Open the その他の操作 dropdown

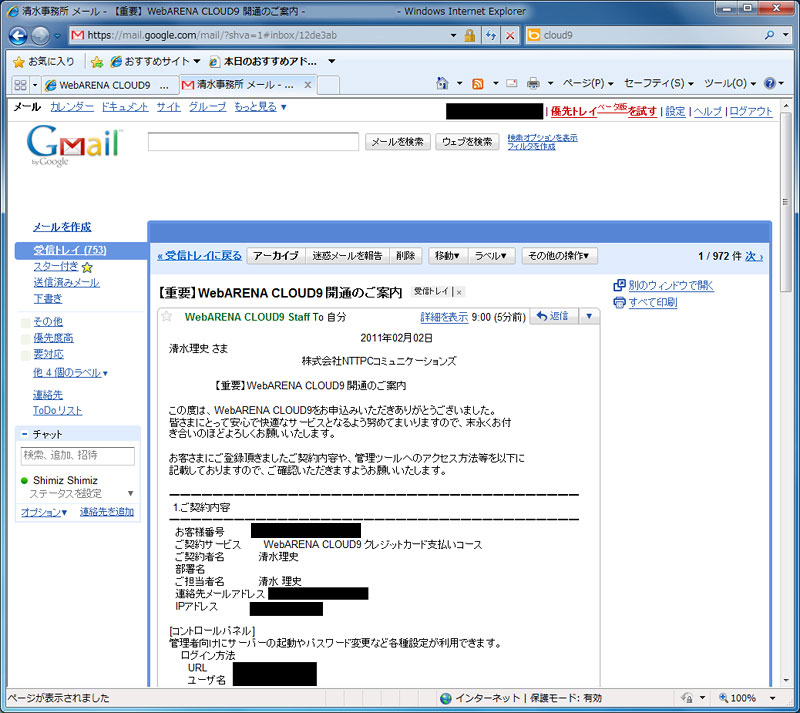[x=559, y=256]
